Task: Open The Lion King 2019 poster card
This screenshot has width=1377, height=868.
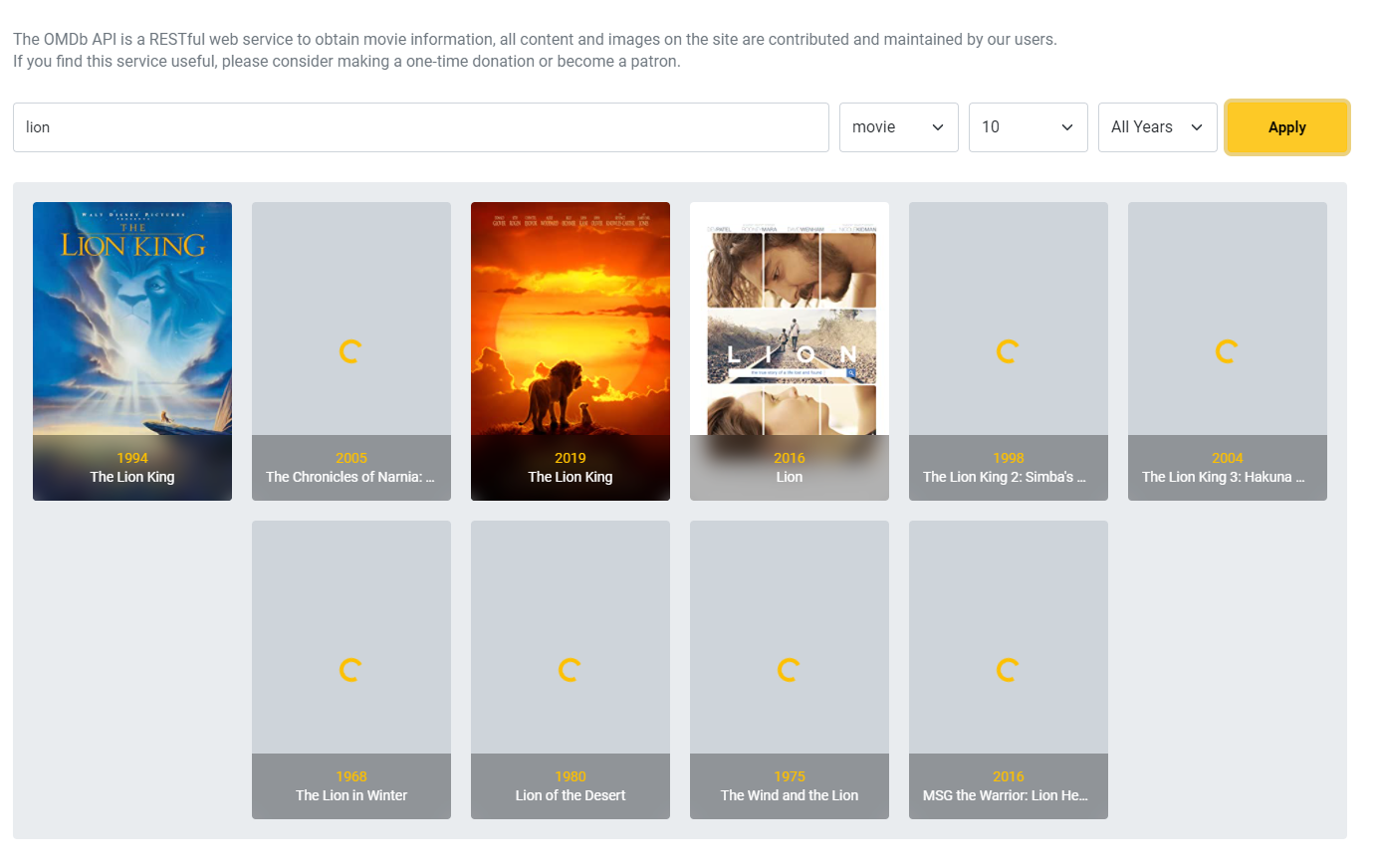Action: pyautogui.click(x=571, y=351)
